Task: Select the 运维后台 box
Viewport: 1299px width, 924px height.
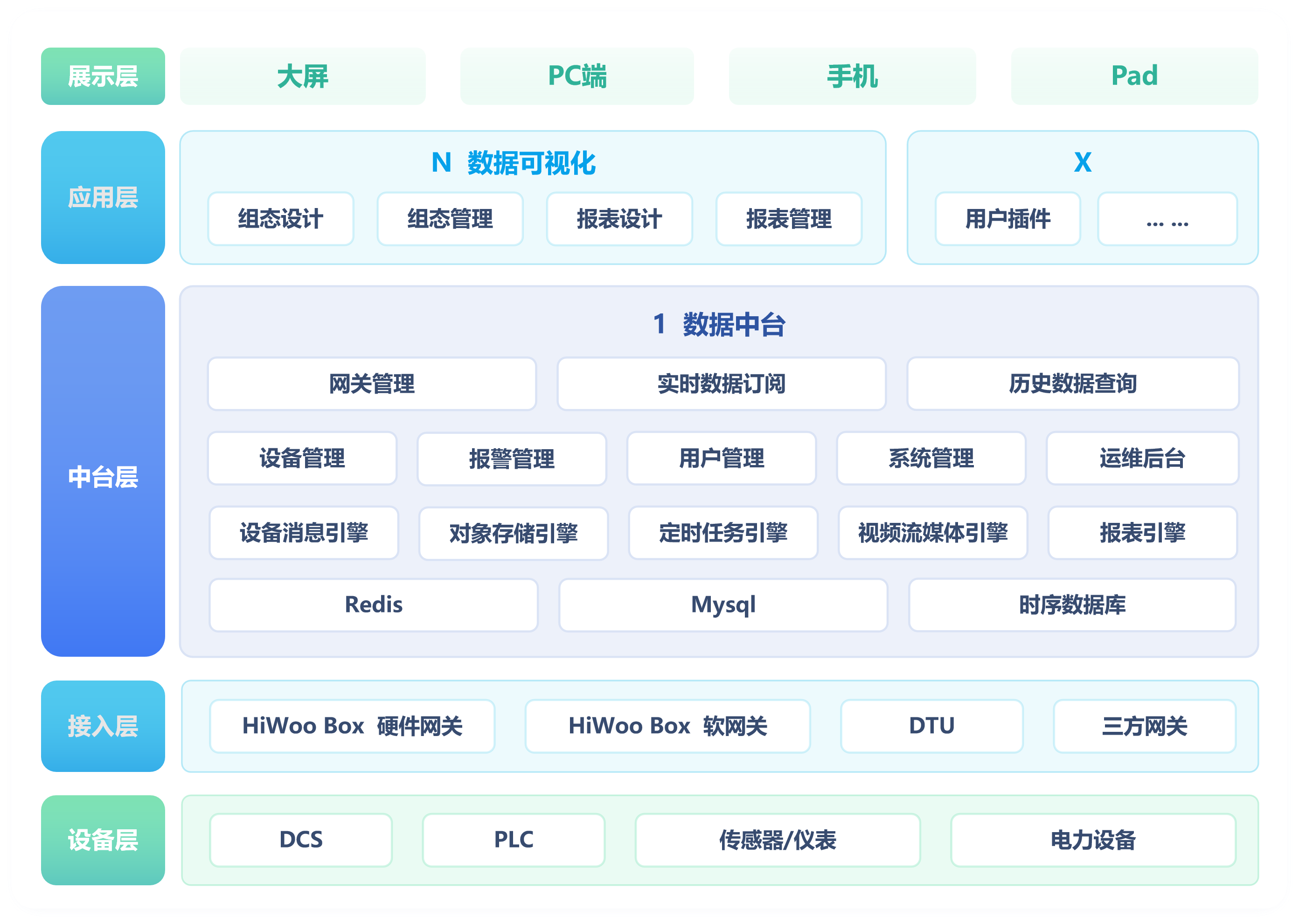Action: tap(1143, 458)
